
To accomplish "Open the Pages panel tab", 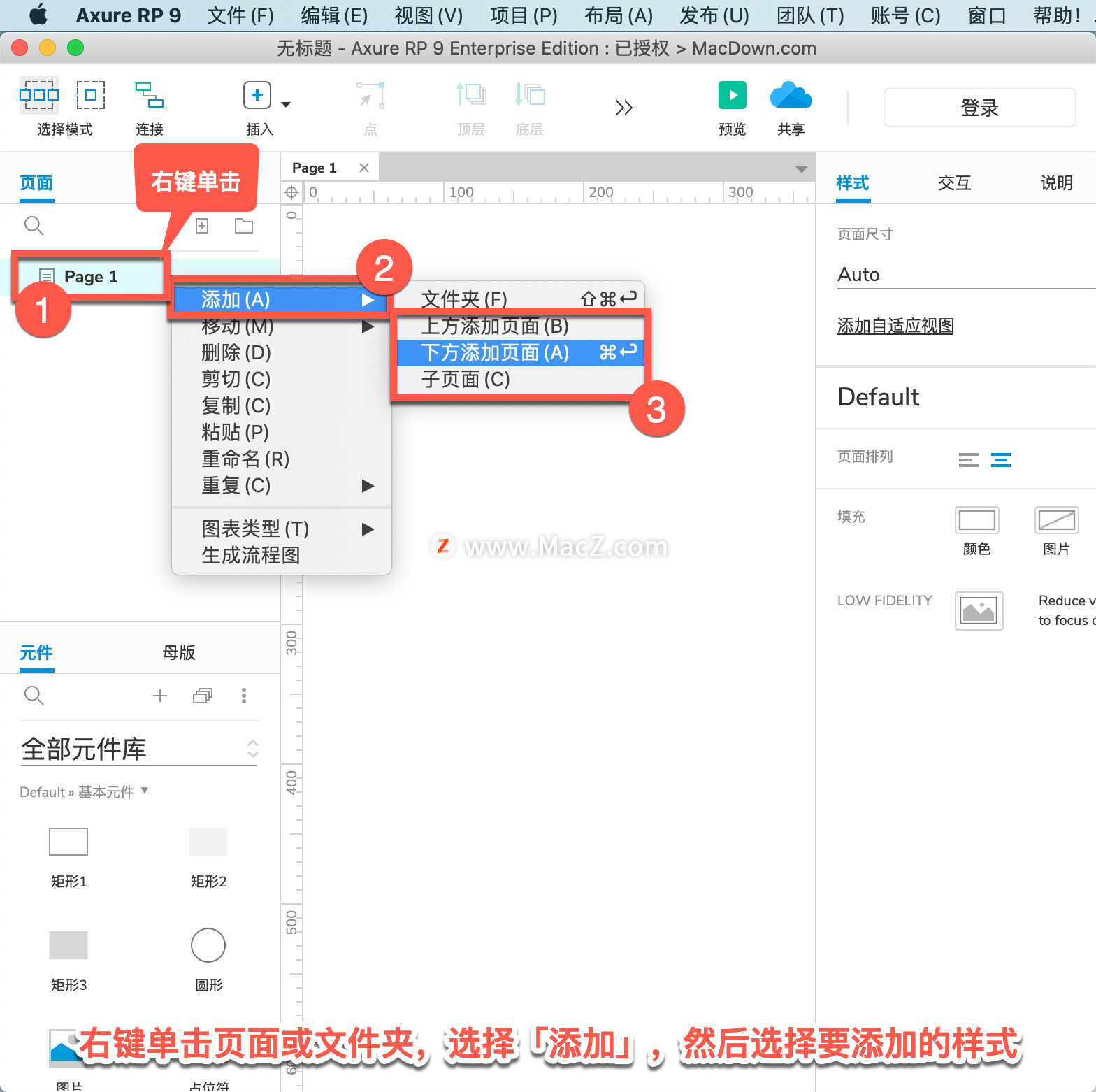I will click(36, 183).
